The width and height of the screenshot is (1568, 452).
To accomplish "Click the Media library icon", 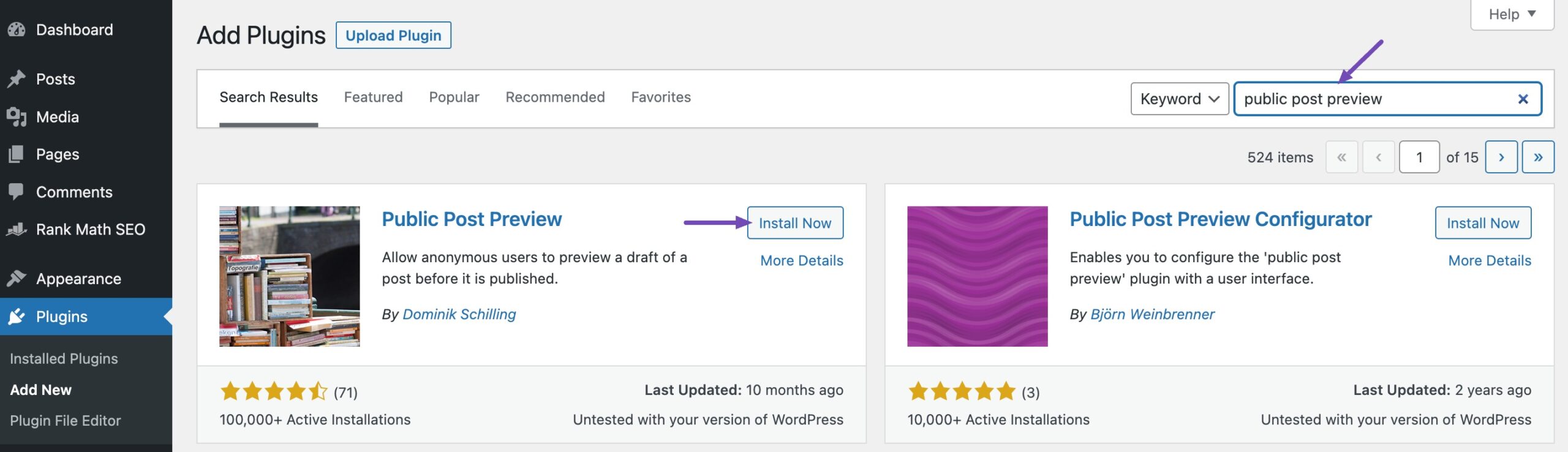I will pyautogui.click(x=17, y=116).
